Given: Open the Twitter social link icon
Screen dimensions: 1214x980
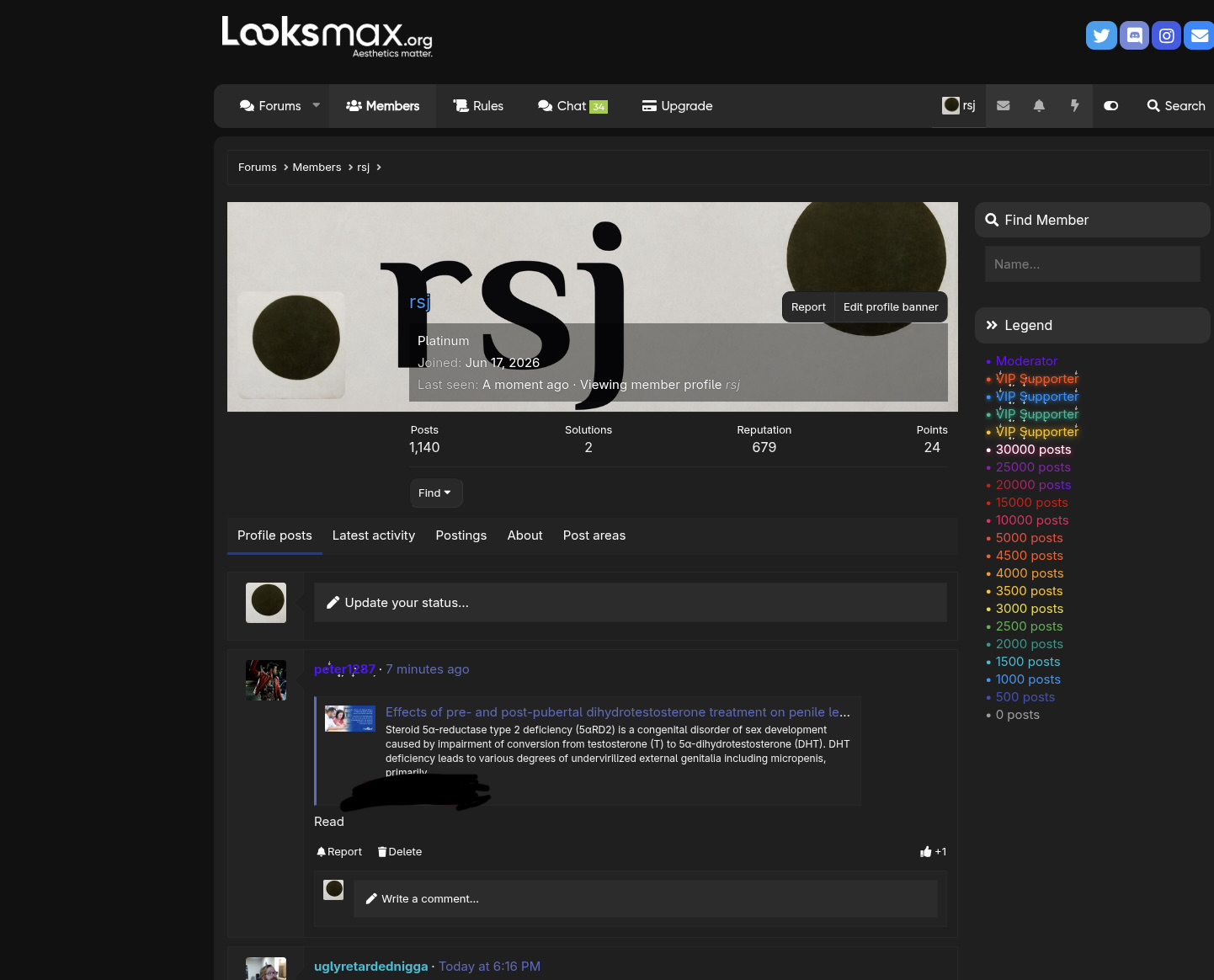Looking at the screenshot, I should click(x=1101, y=35).
